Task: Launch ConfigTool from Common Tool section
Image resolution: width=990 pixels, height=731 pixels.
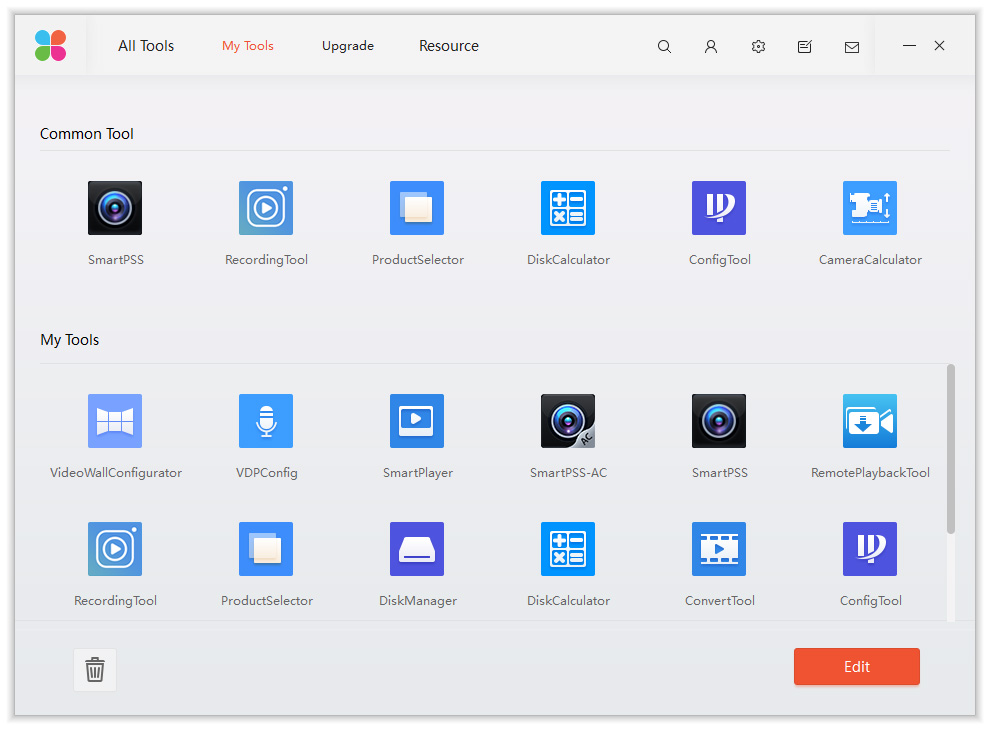Action: [x=719, y=208]
